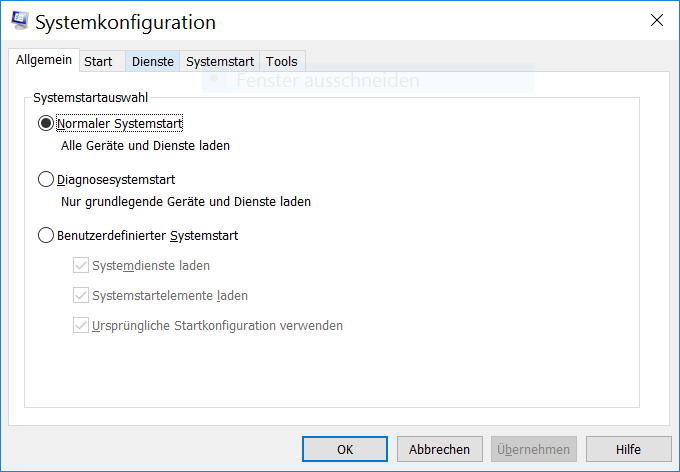Click the Übernehmen button
Screen dimensions: 680x472
534,449
